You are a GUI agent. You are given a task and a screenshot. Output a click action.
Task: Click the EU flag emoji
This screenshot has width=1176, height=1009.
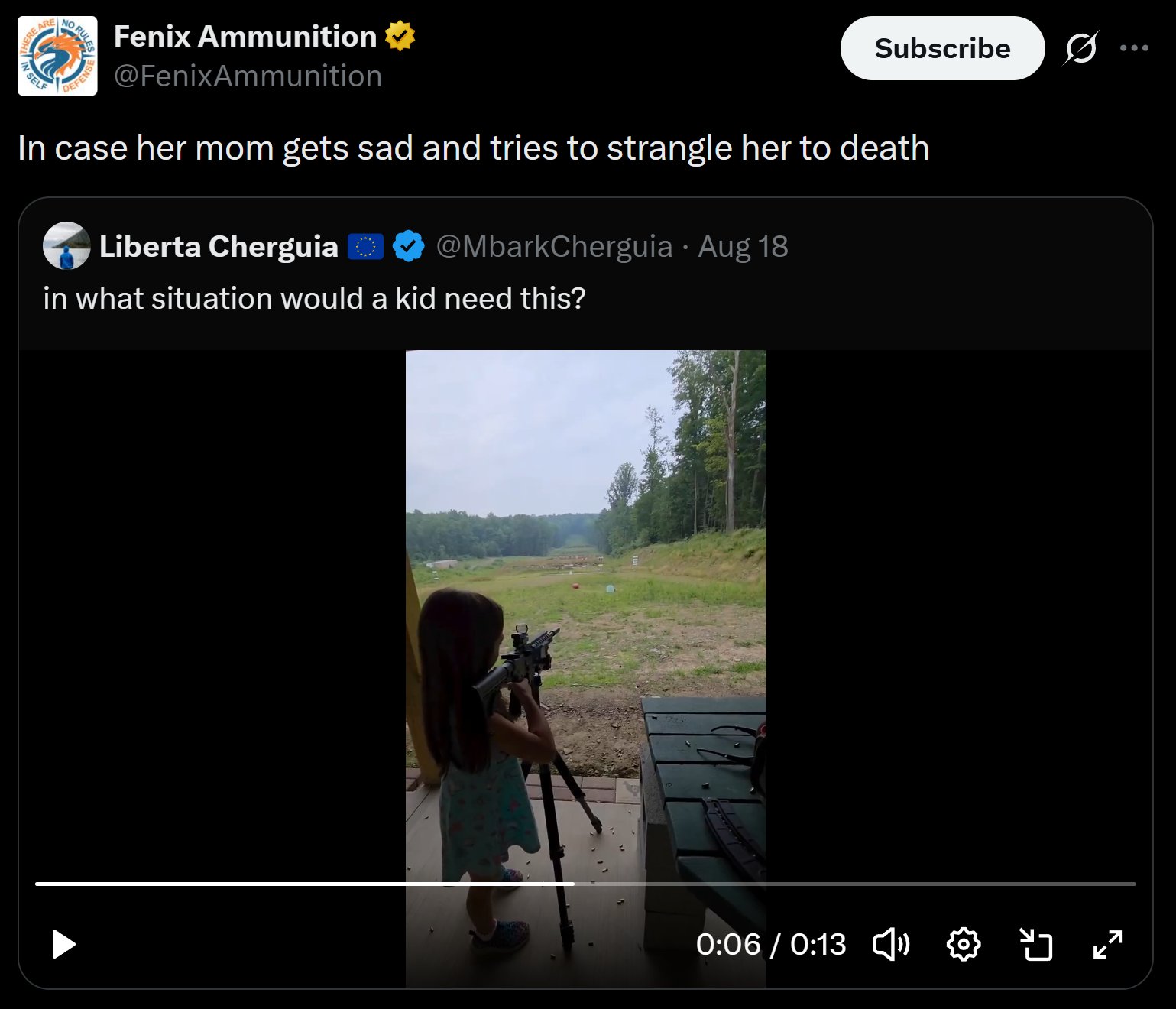click(x=365, y=246)
